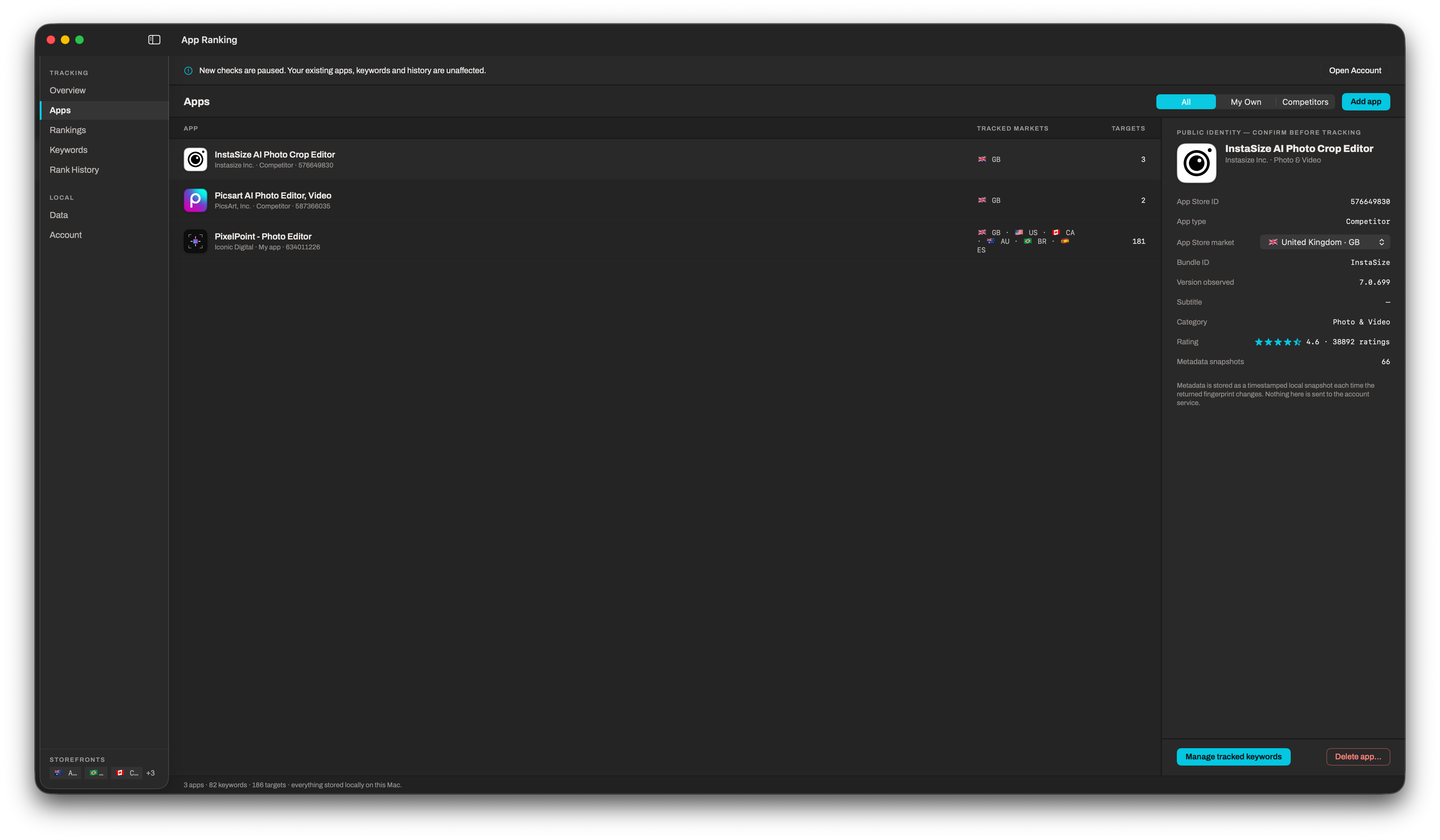The image size is (1440, 840).
Task: Click the Canada storefront chip in the sidebar
Action: 127,773
